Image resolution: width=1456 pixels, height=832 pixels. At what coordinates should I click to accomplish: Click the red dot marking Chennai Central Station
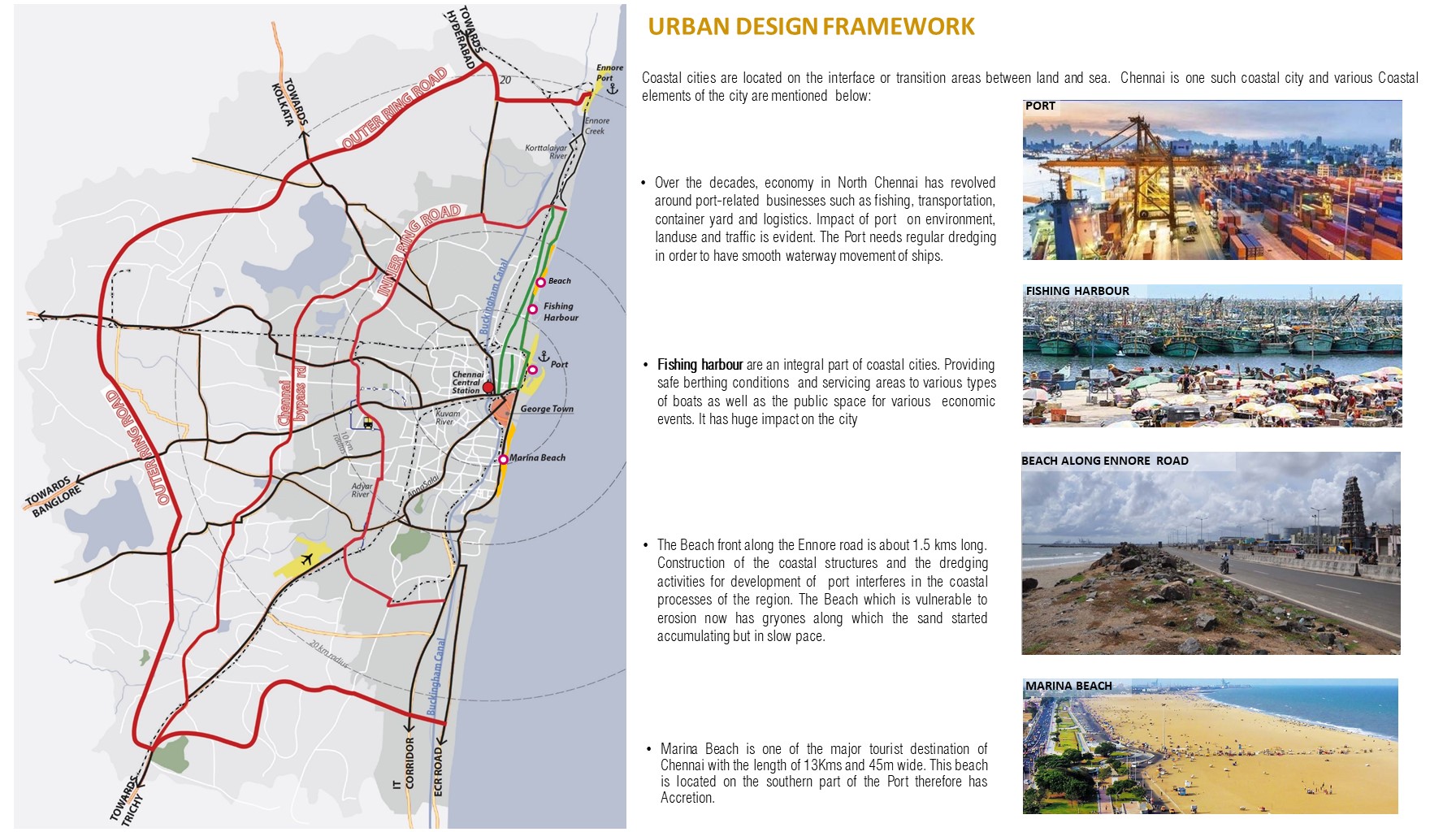click(487, 388)
